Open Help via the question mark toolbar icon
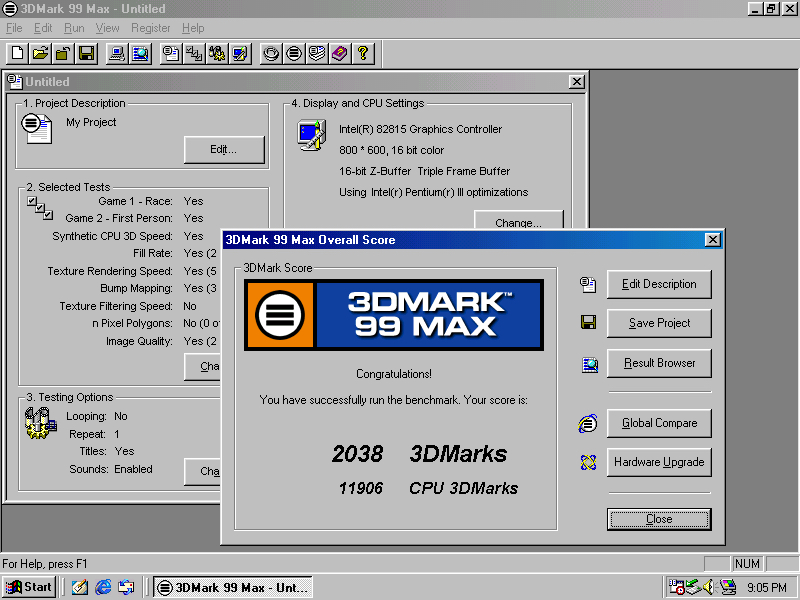Image resolution: width=800 pixels, height=600 pixels. click(x=362, y=53)
